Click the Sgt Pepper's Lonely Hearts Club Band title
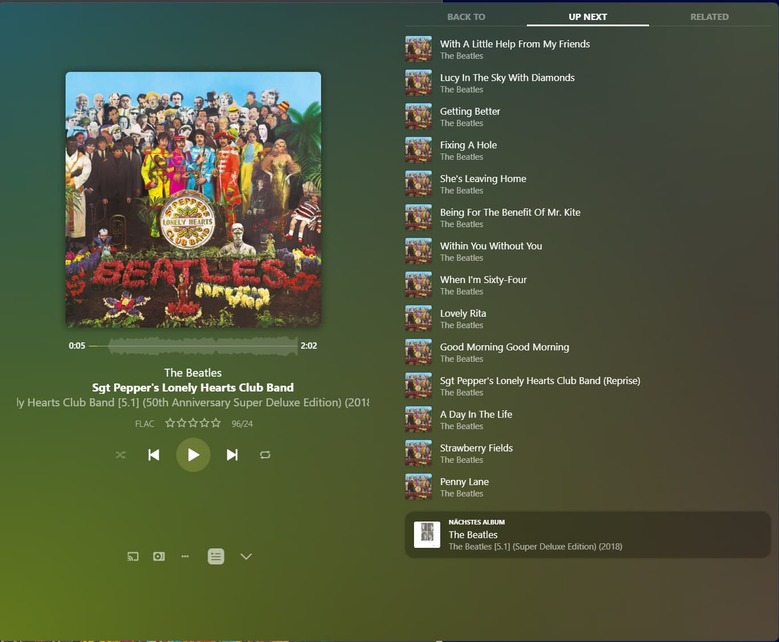Image resolution: width=779 pixels, height=642 pixels. pyautogui.click(x=193, y=388)
